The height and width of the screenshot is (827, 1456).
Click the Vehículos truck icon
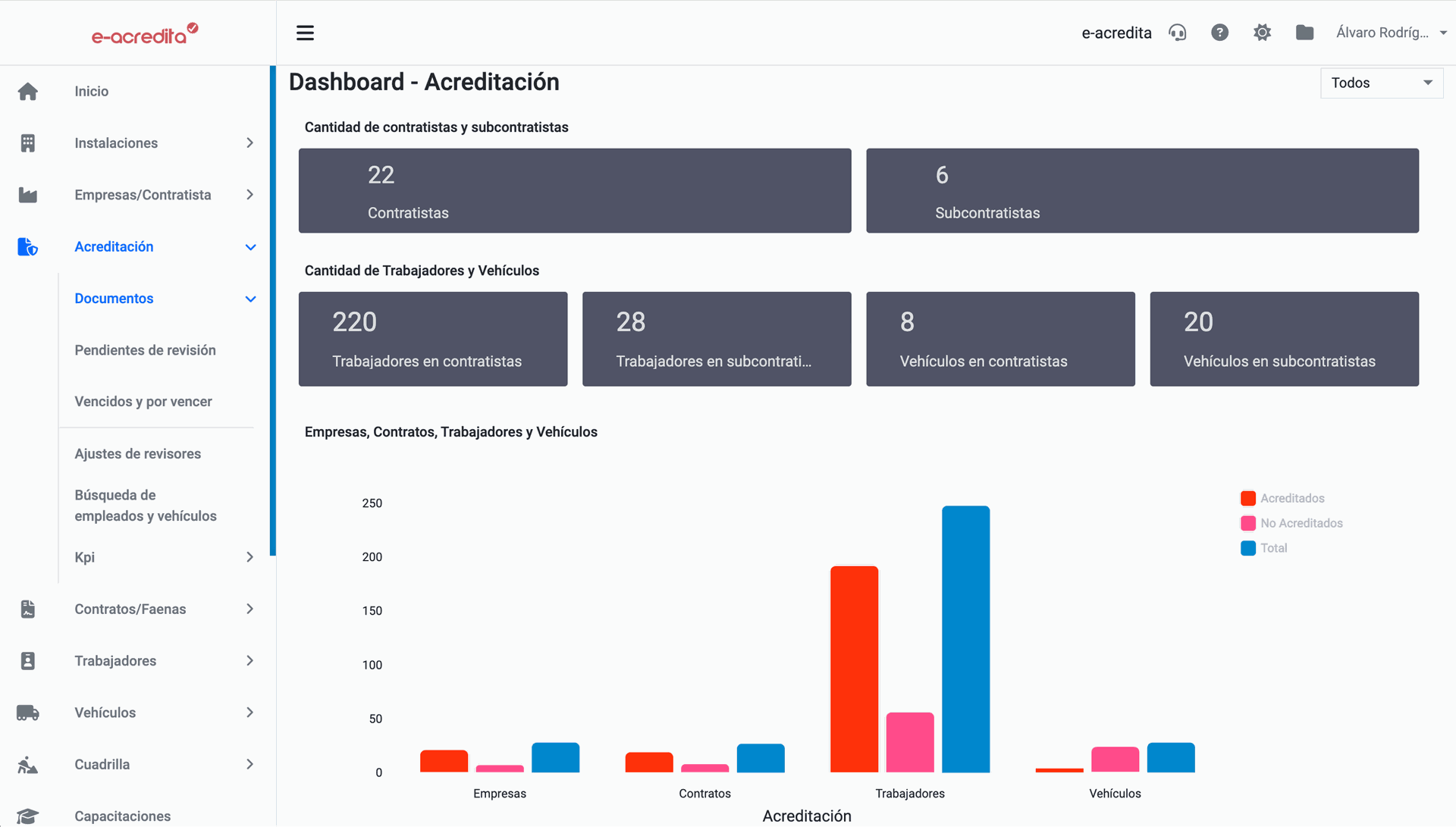(28, 713)
